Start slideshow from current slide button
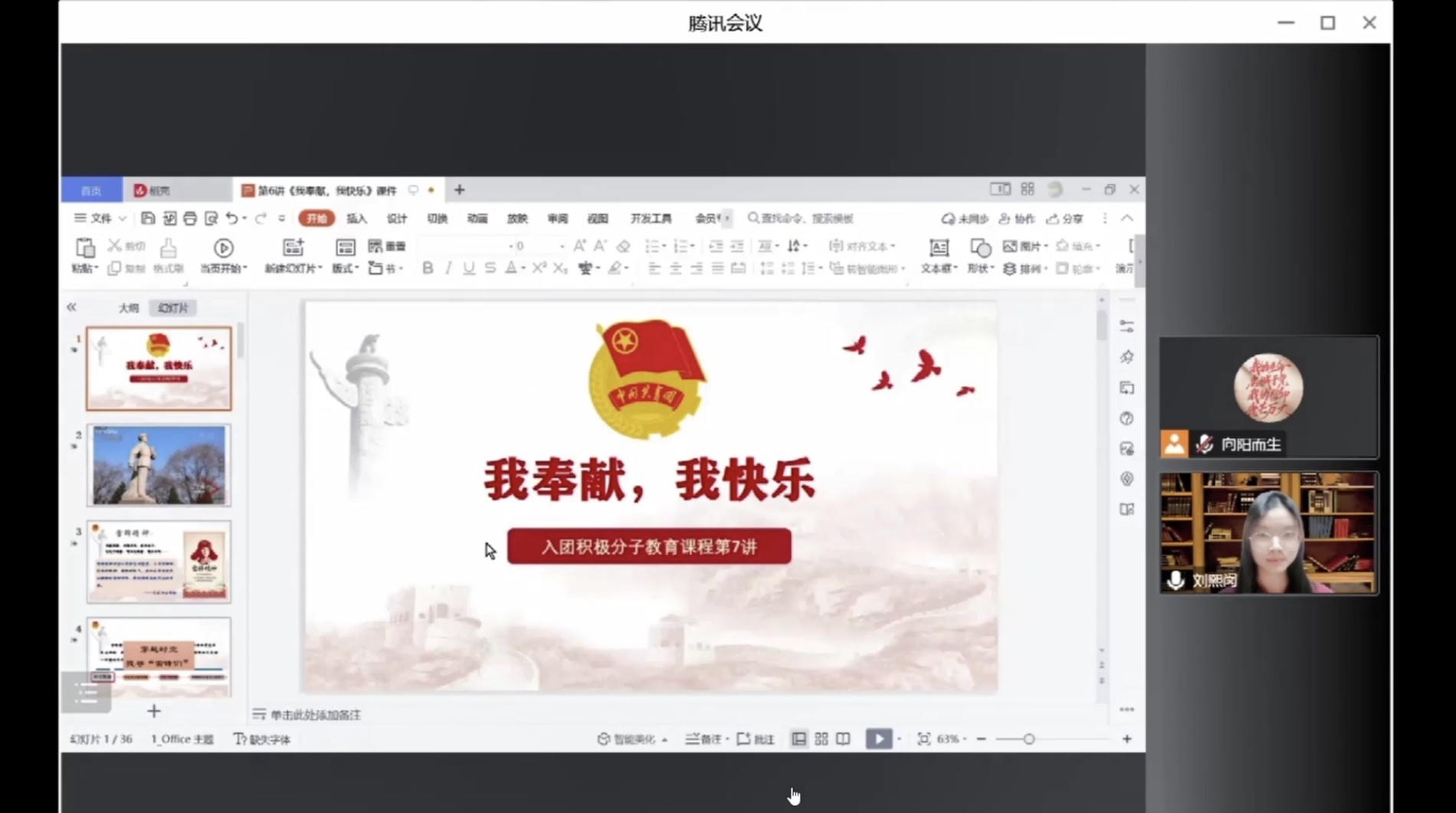Screen dimensions: 1456x813 tap(223, 255)
